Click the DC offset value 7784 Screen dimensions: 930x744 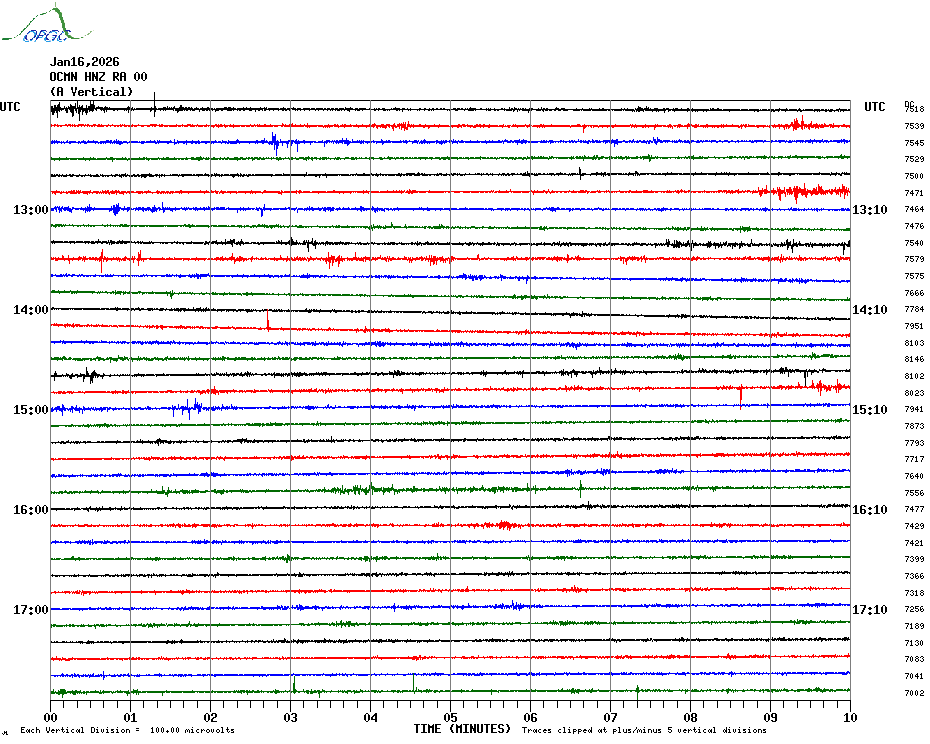(914, 309)
